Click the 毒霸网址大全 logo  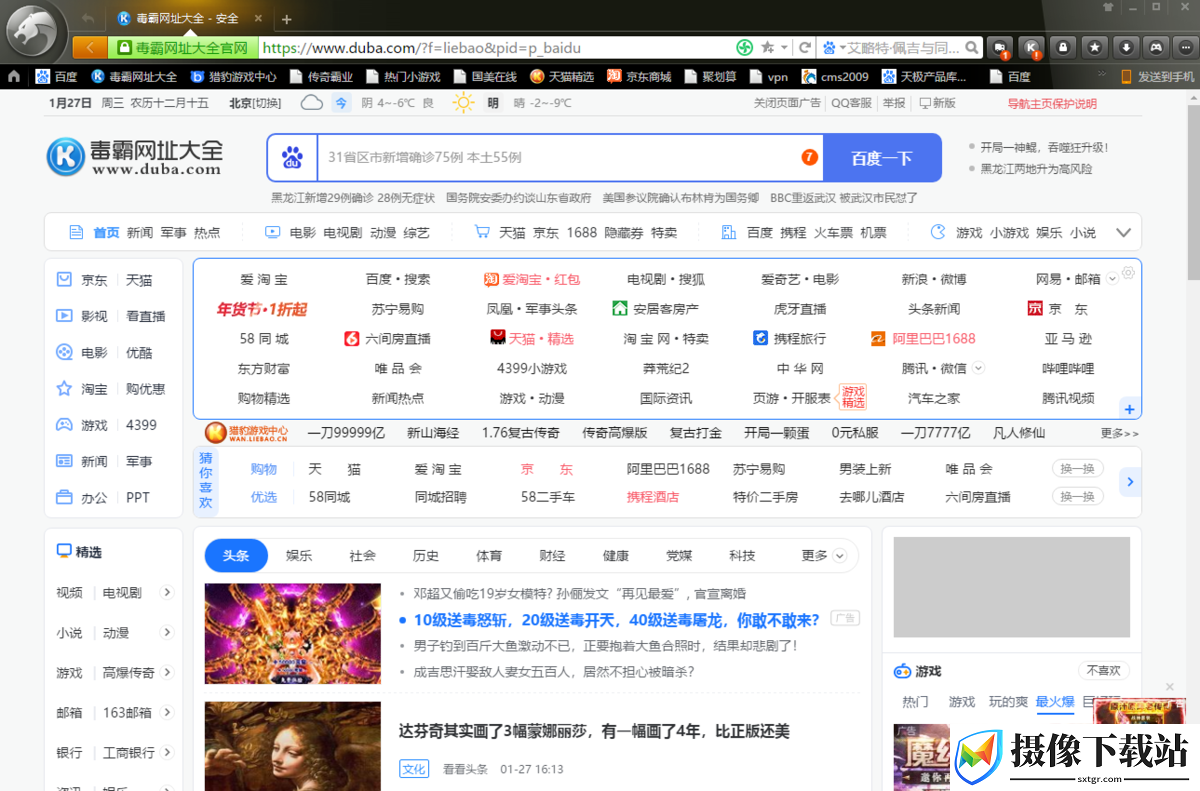pyautogui.click(x=135, y=157)
